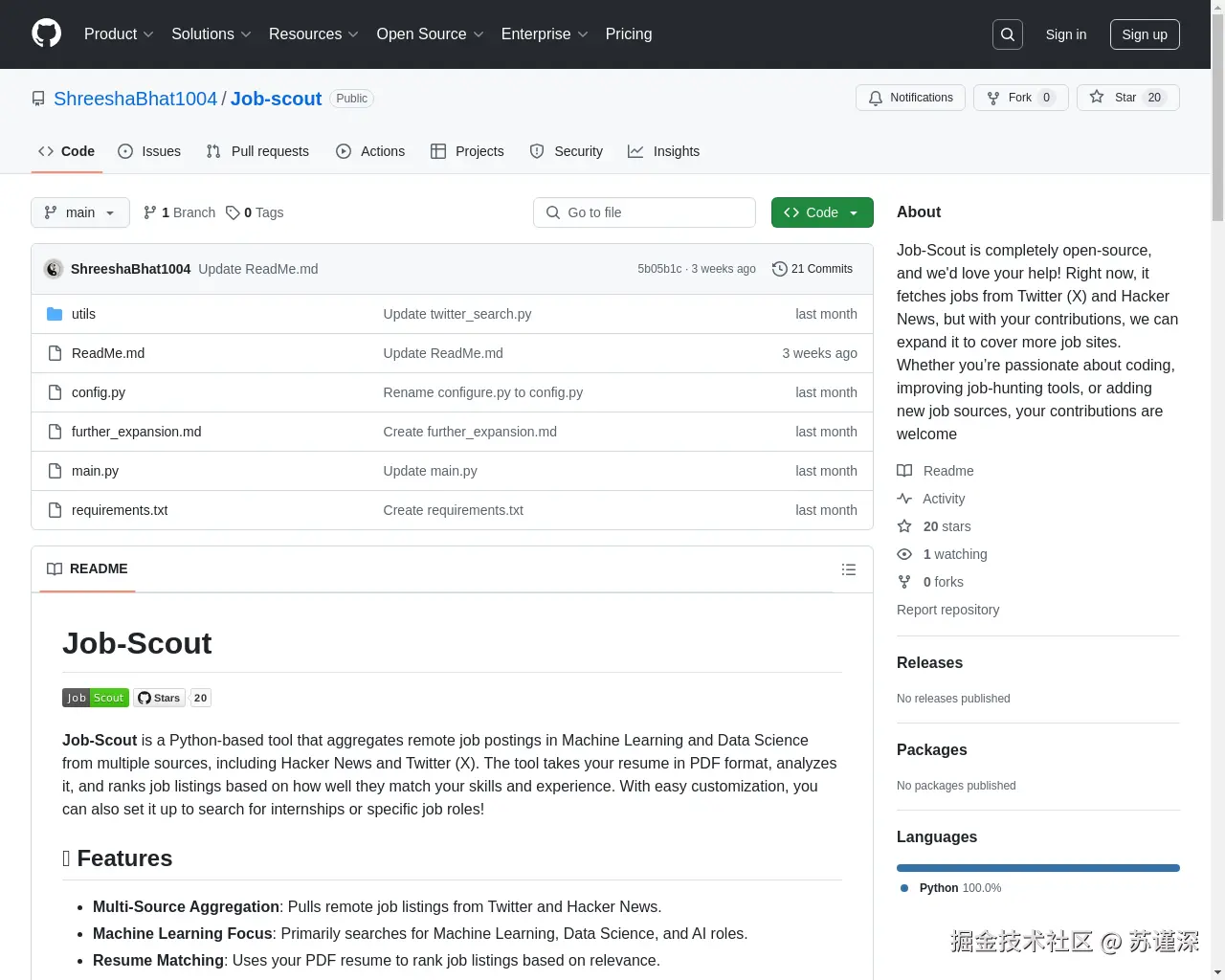View 1 Branch list

[x=179, y=212]
